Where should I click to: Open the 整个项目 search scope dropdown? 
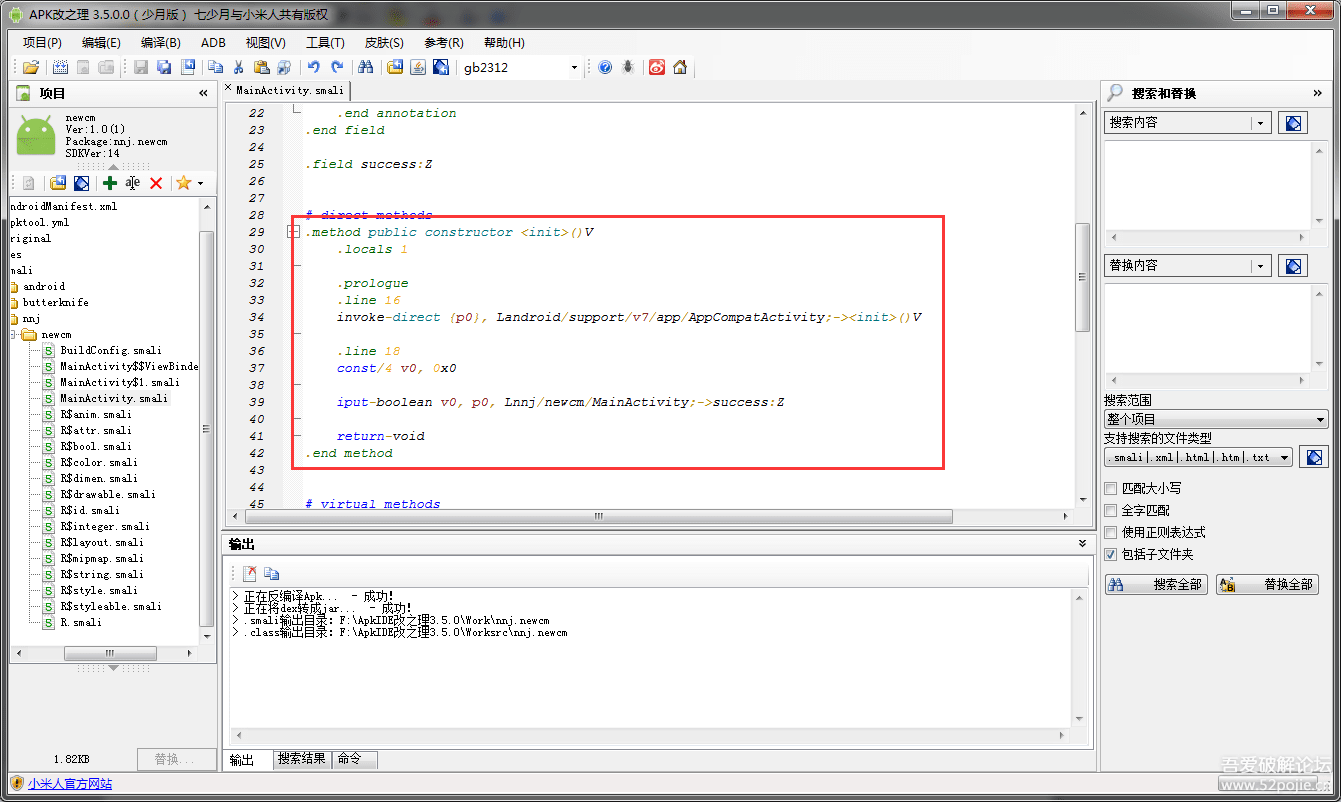tap(1321, 419)
